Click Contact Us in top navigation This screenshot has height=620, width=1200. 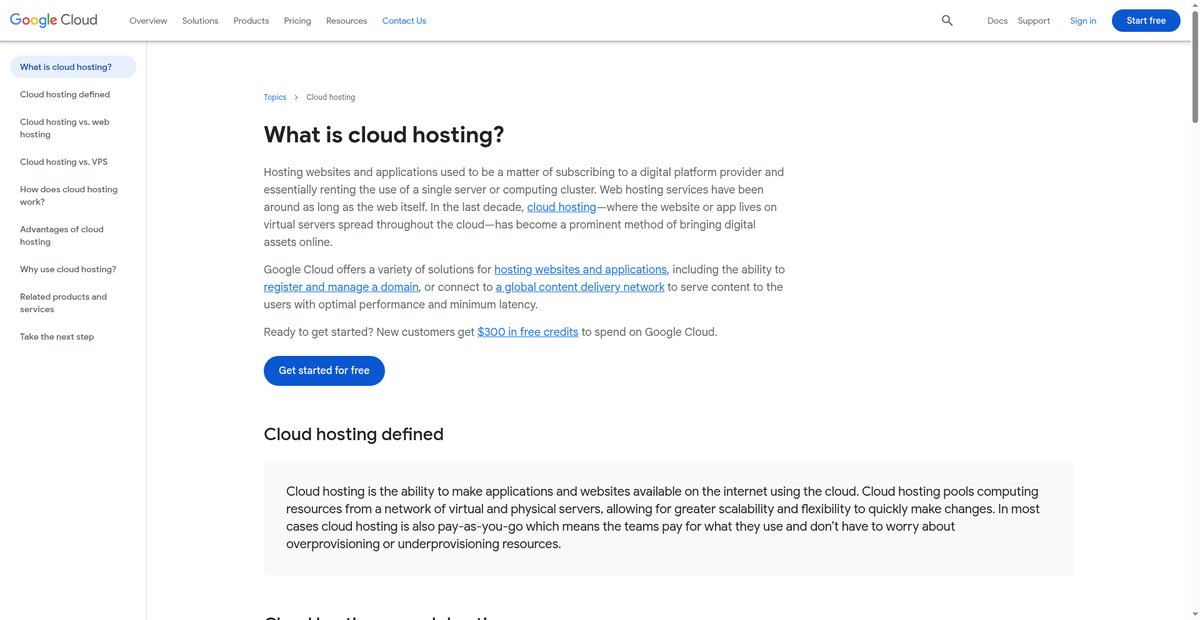click(x=404, y=20)
